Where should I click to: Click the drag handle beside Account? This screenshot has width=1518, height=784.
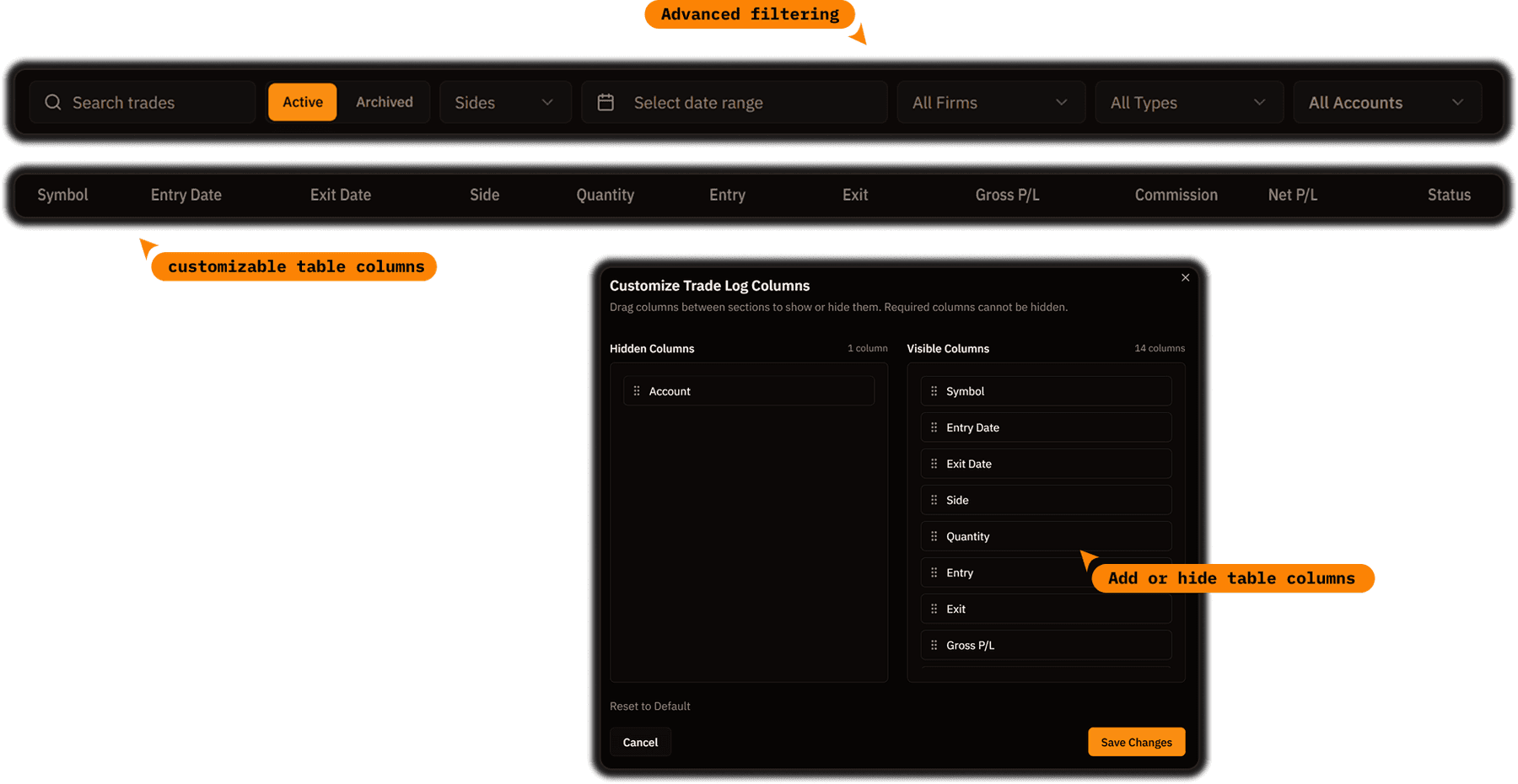click(x=637, y=390)
